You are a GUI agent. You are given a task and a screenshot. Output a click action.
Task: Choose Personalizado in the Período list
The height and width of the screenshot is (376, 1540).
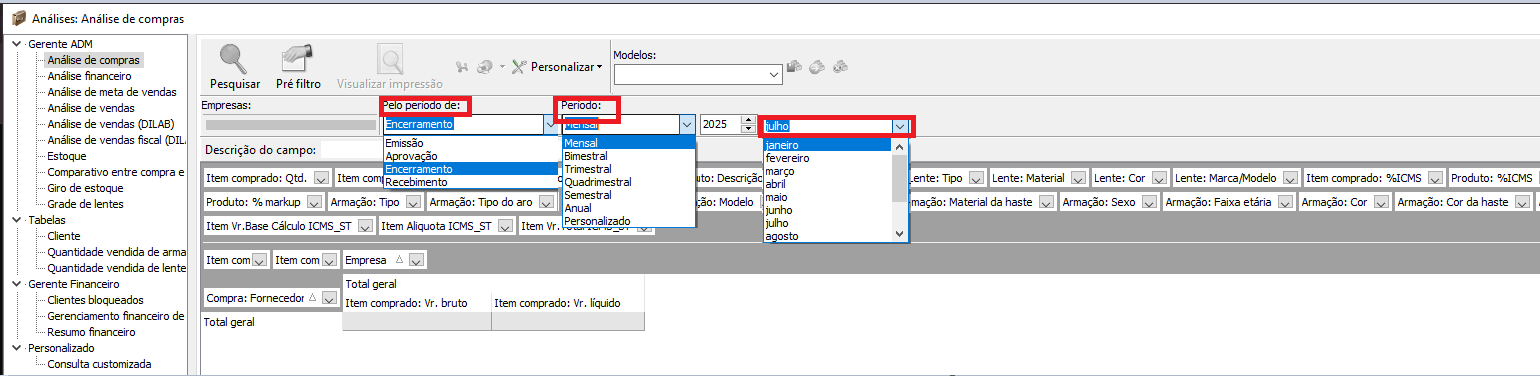(628, 221)
